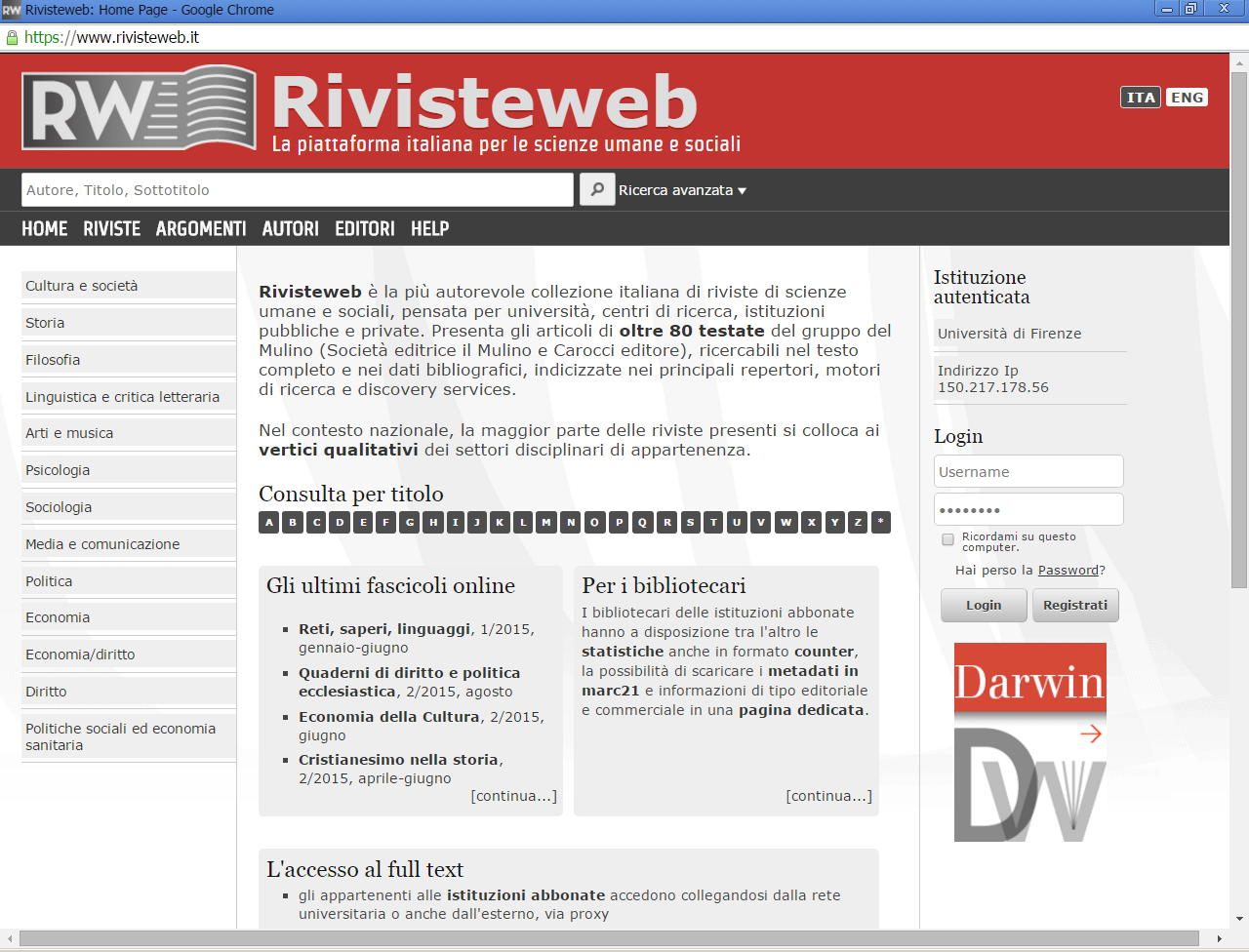Click the magnifier search button
The width and height of the screenshot is (1249, 952).
[x=597, y=189]
